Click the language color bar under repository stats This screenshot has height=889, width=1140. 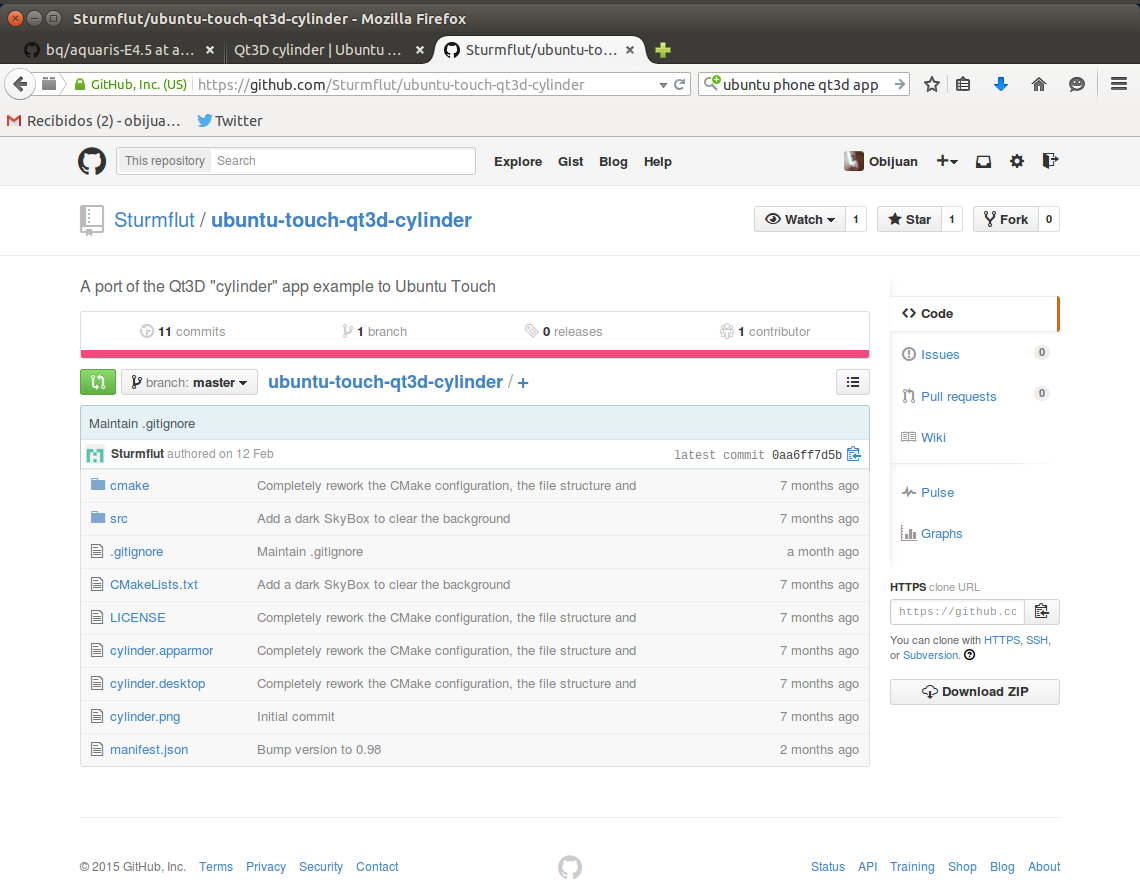click(474, 353)
